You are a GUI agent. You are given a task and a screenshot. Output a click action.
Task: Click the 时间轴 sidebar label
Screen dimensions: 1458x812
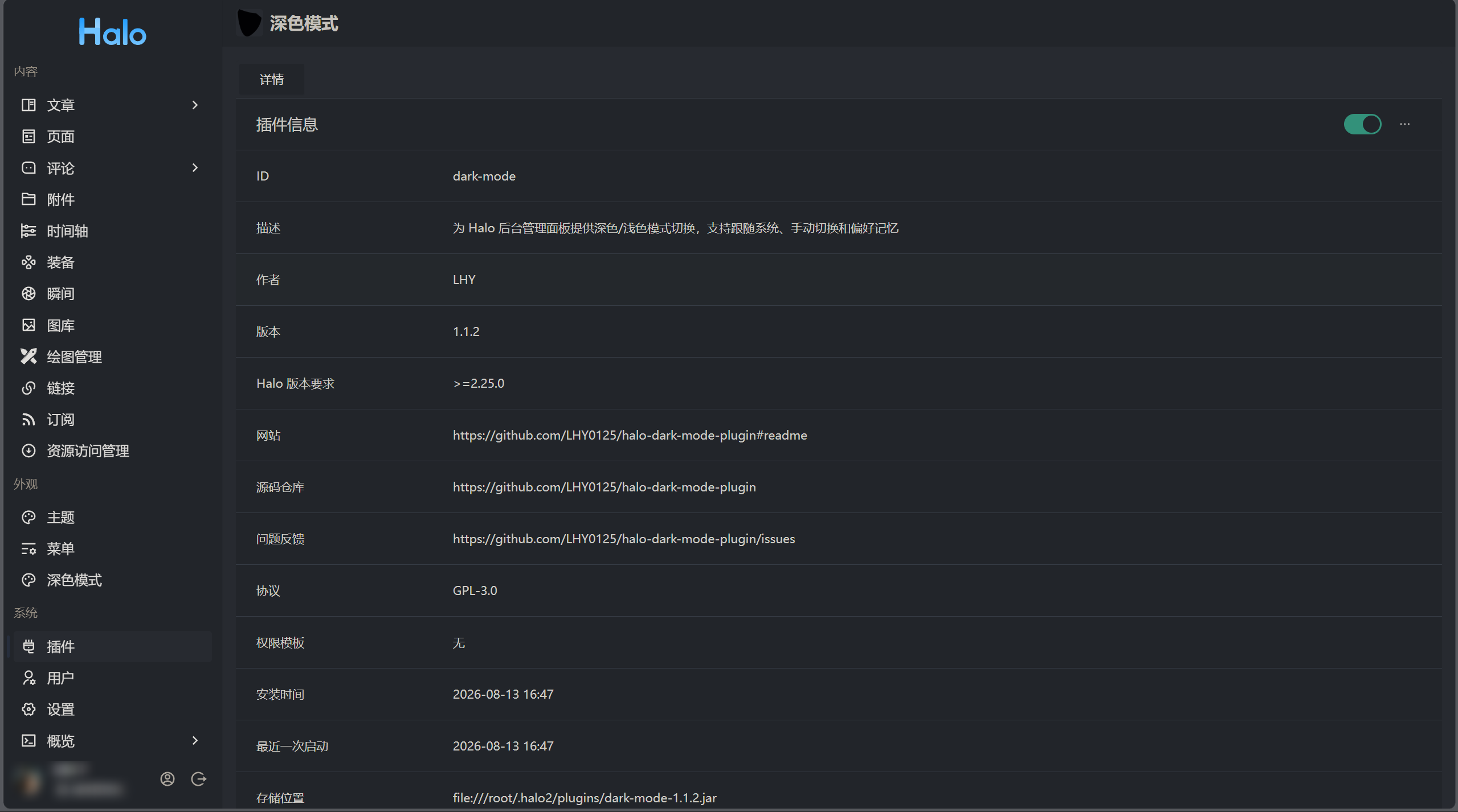pos(67,231)
